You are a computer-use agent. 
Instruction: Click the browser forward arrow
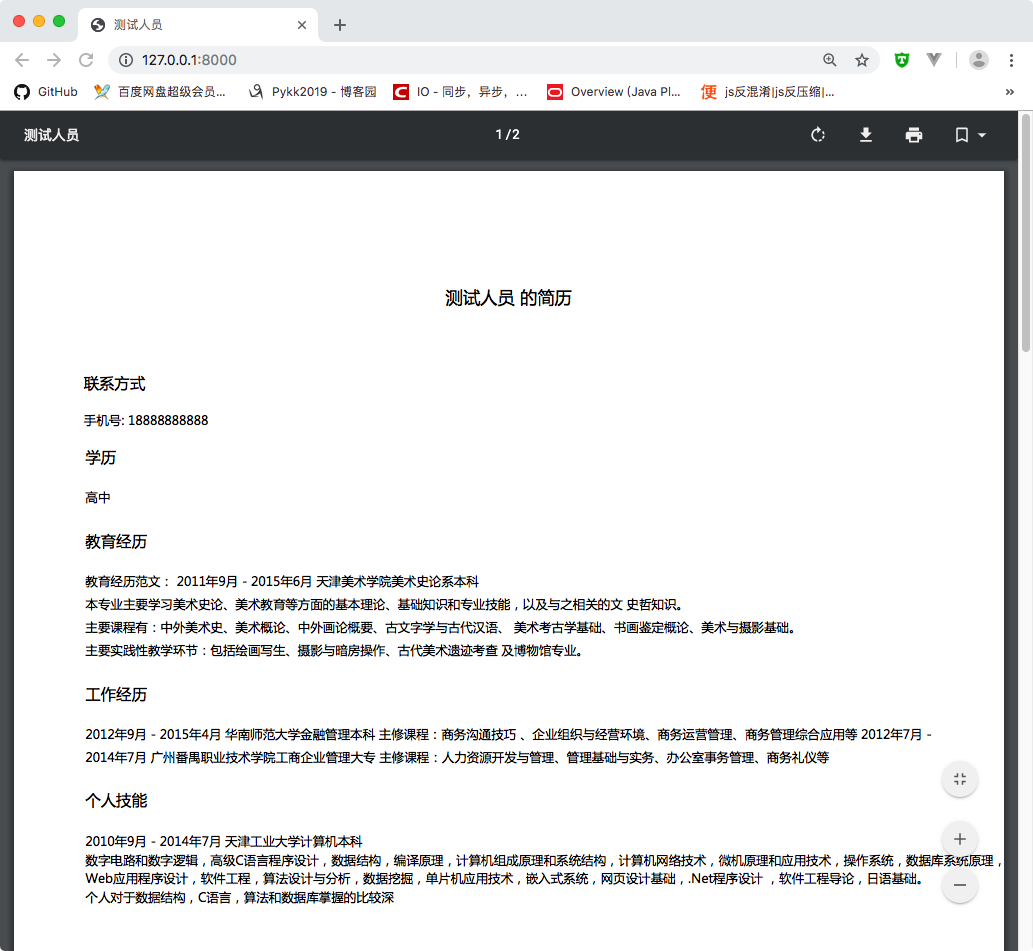coord(54,60)
